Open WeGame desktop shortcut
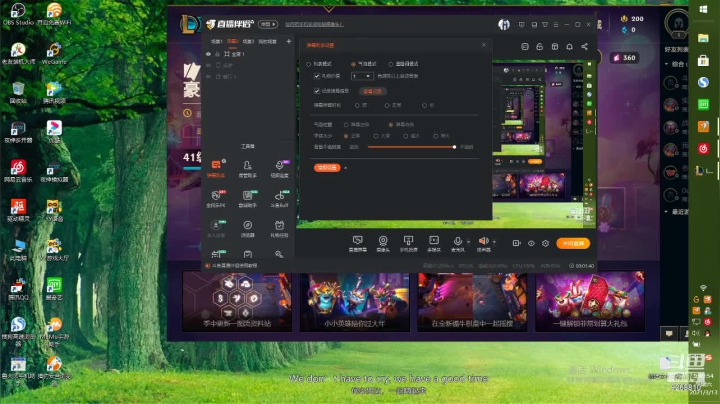 tap(54, 53)
